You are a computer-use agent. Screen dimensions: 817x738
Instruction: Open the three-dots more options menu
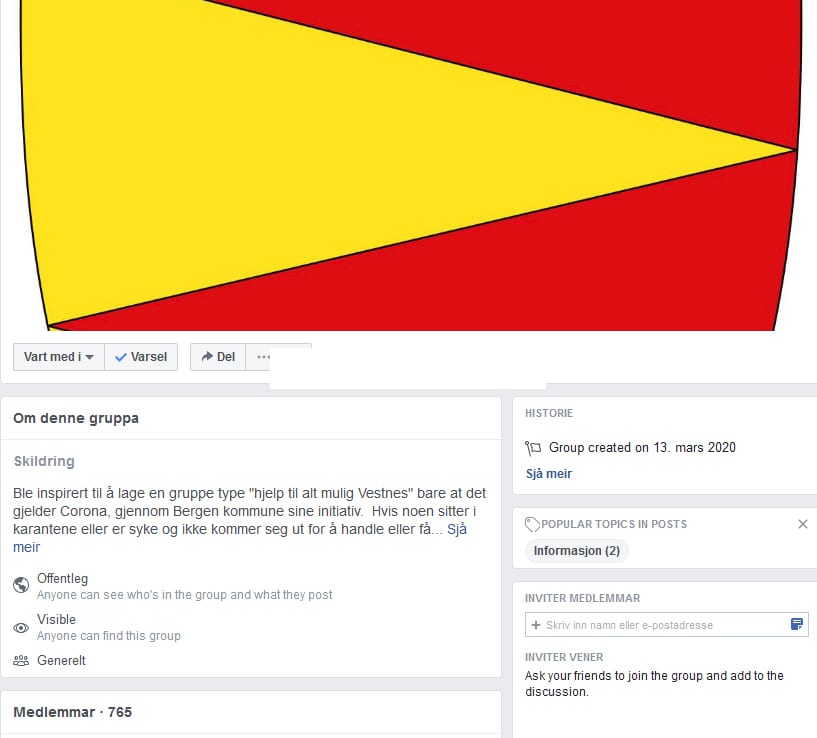(263, 357)
